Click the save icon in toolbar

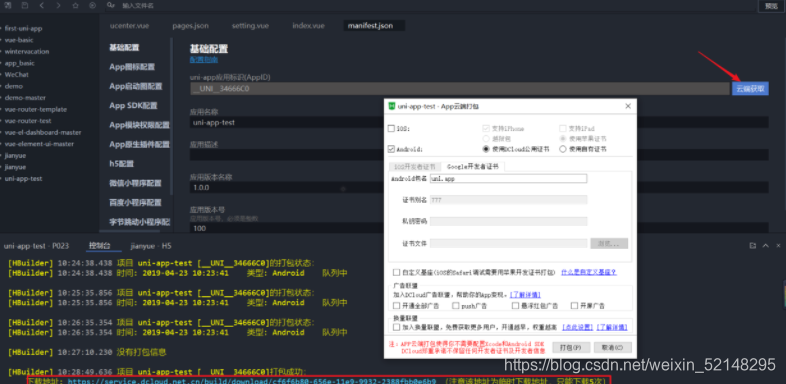click(x=25, y=5)
